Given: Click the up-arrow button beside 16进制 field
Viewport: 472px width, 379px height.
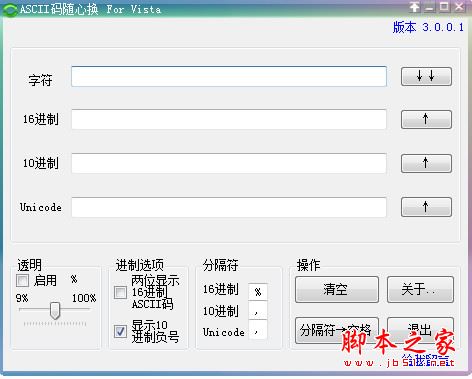Looking at the screenshot, I should pos(426,119).
